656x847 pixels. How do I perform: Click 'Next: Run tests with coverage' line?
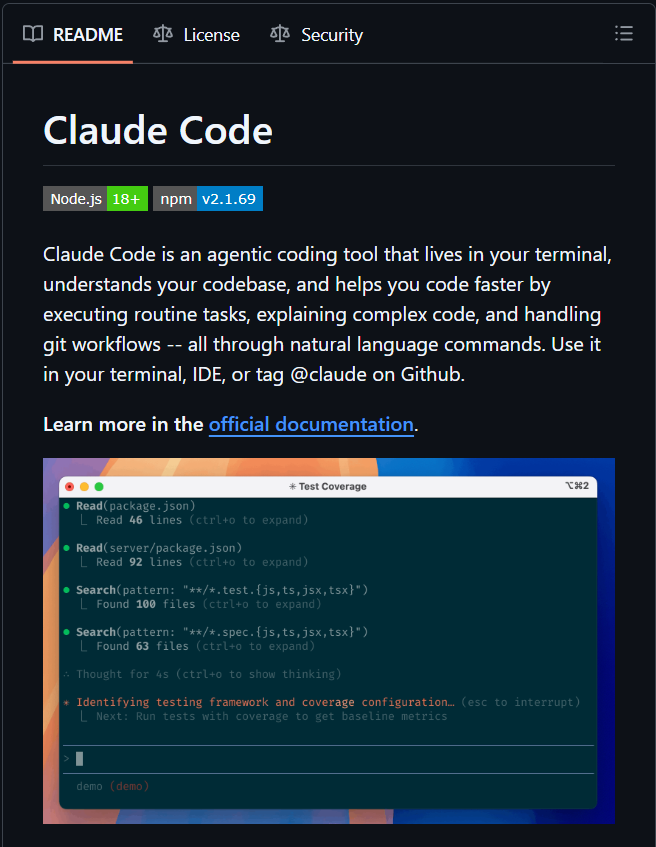(272, 716)
